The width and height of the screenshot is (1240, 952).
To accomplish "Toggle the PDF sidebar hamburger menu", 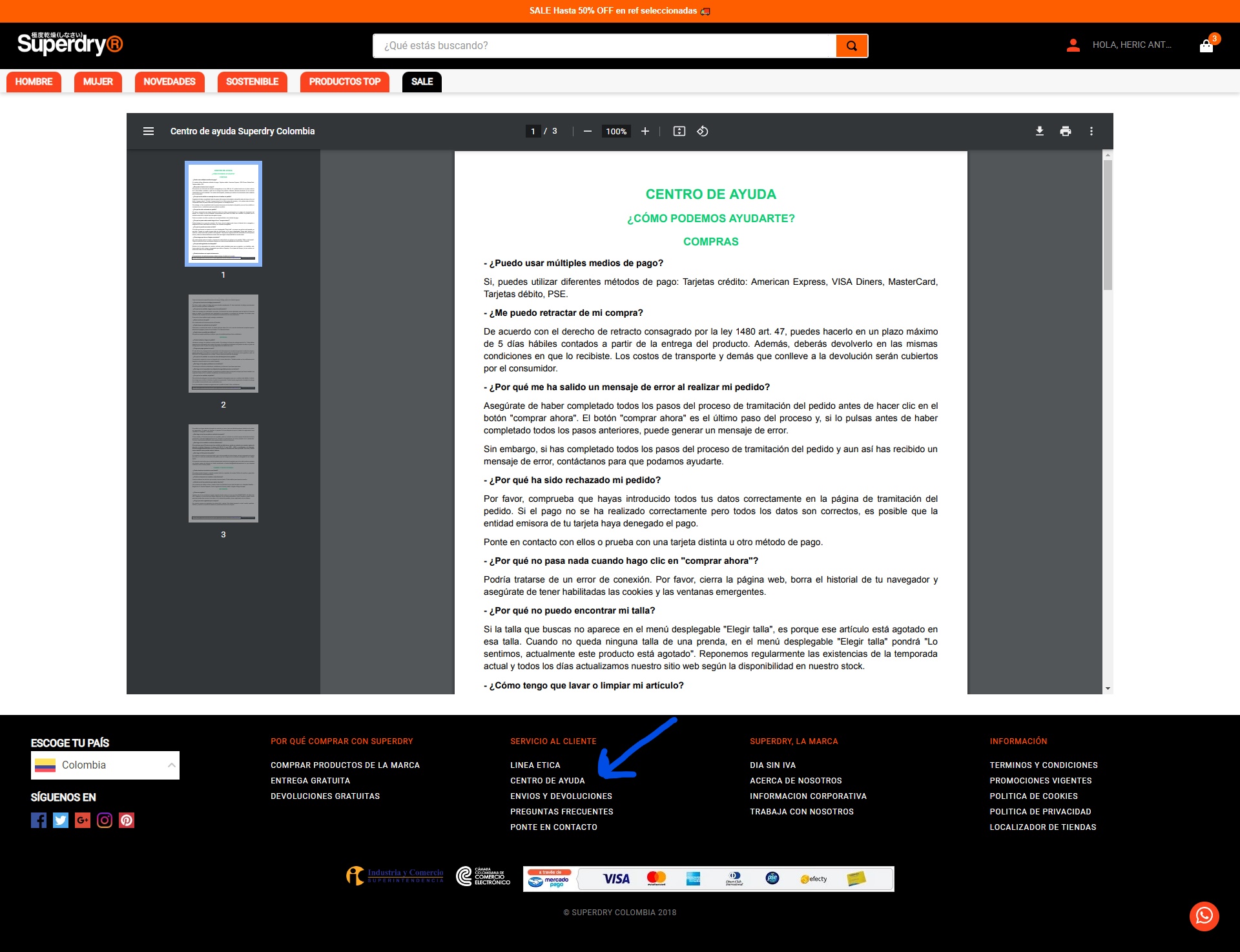I will click(149, 131).
